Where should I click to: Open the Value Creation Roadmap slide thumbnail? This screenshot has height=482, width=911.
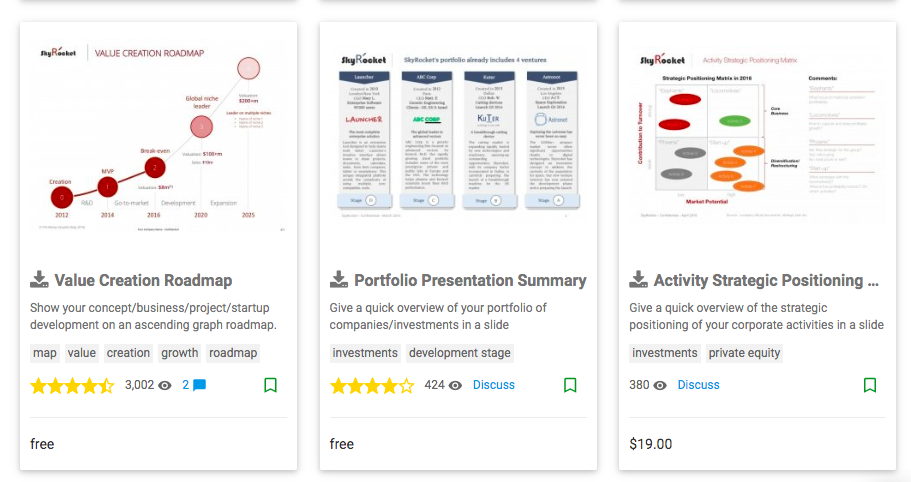[x=158, y=138]
